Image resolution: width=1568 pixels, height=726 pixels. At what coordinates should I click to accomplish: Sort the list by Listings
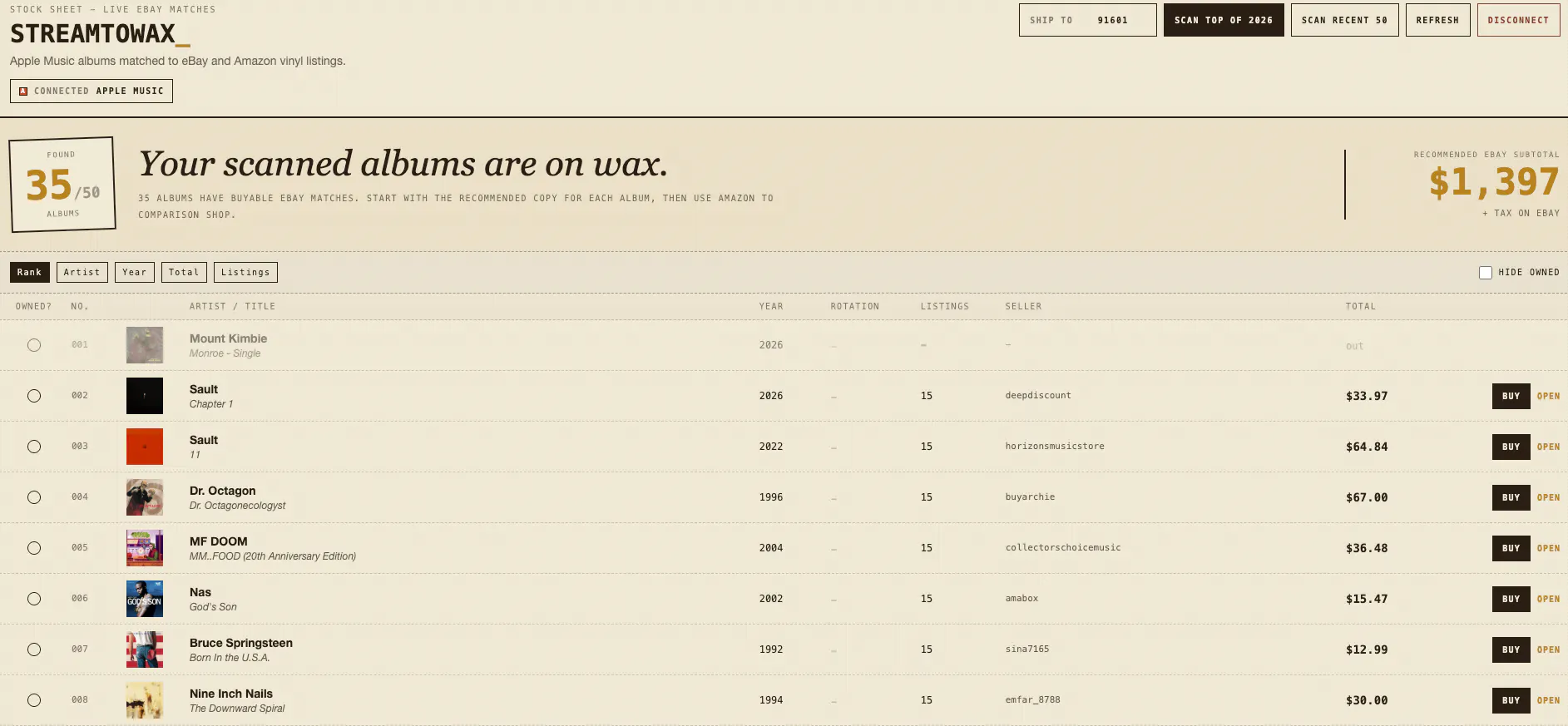point(245,272)
